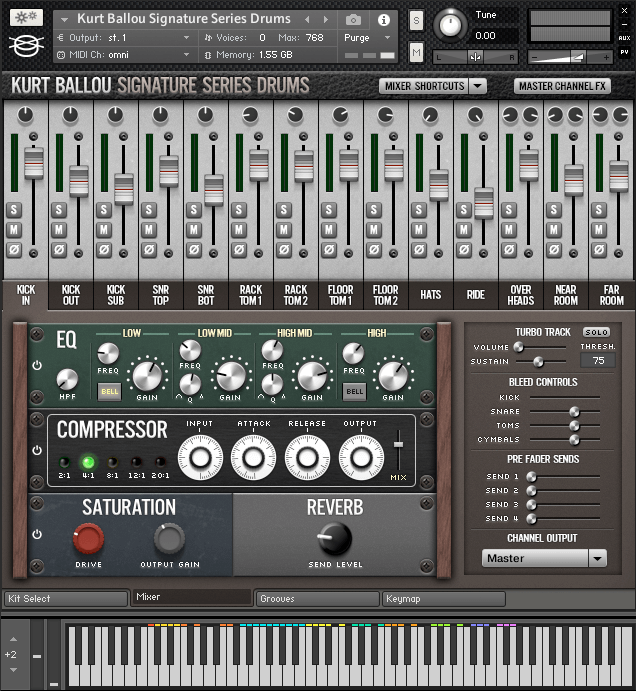Enable the Turbo Track SOLO button
Image resolution: width=636 pixels, height=691 pixels.
tap(596, 332)
